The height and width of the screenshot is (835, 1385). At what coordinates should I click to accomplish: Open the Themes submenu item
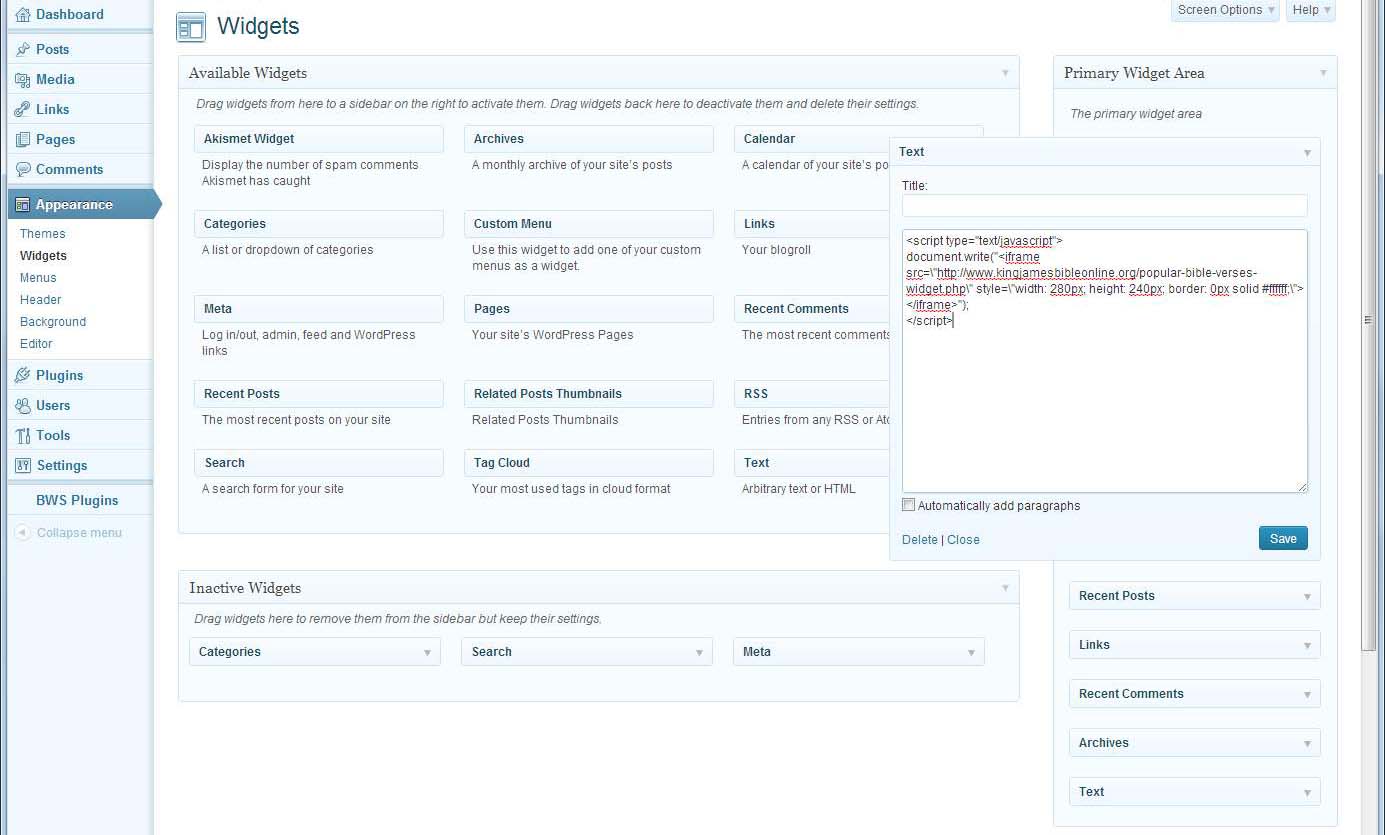tap(43, 234)
